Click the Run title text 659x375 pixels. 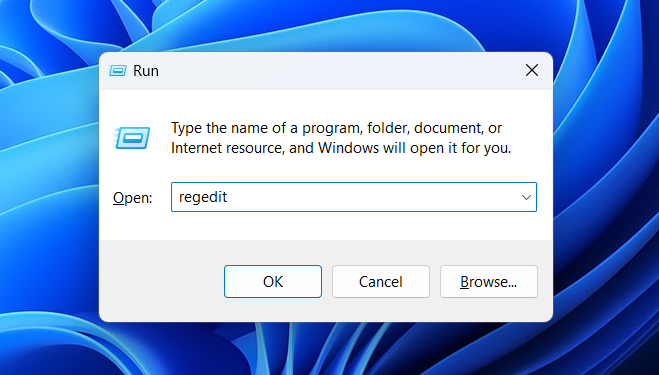pyautogui.click(x=146, y=71)
